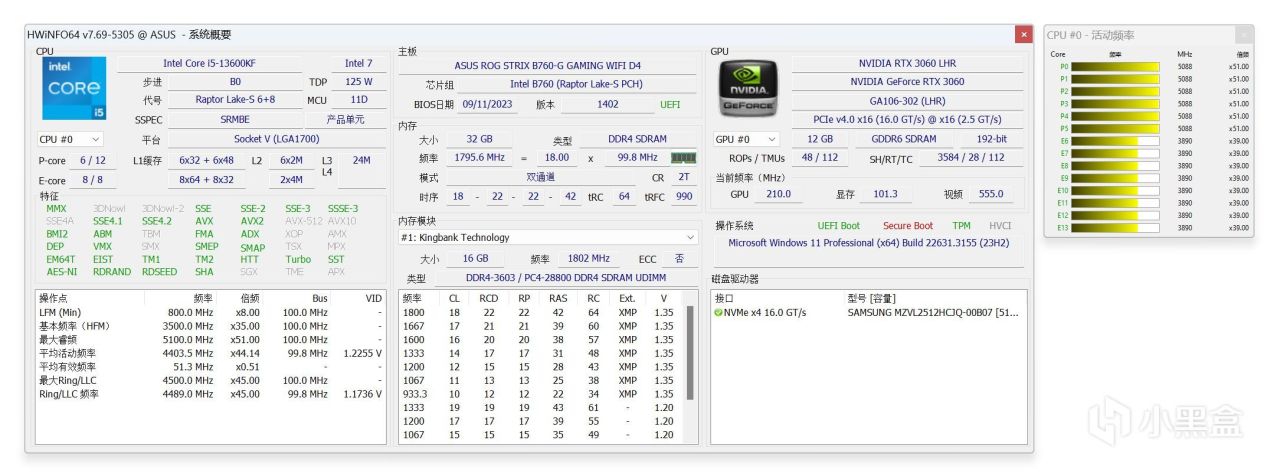
Task: Click the Turbo feature flag
Action: coord(298,259)
